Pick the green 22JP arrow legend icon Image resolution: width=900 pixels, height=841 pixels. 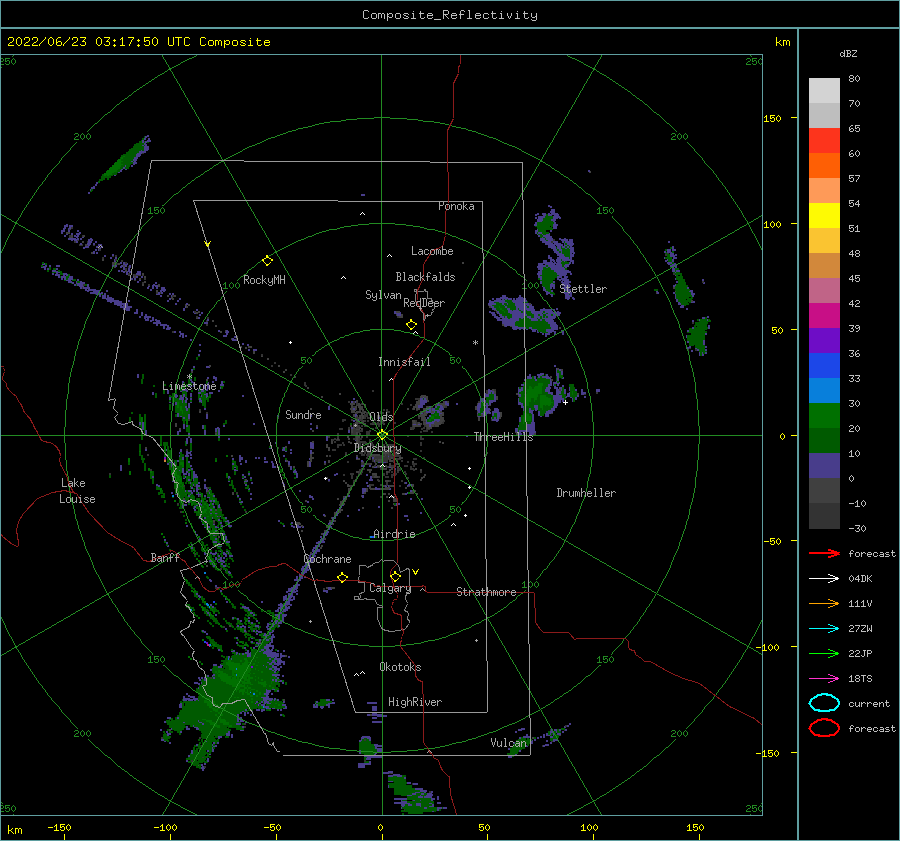coord(824,653)
